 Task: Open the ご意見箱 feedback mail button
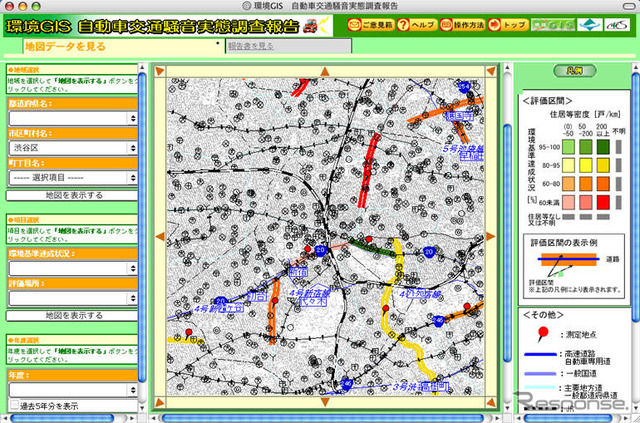click(x=371, y=25)
